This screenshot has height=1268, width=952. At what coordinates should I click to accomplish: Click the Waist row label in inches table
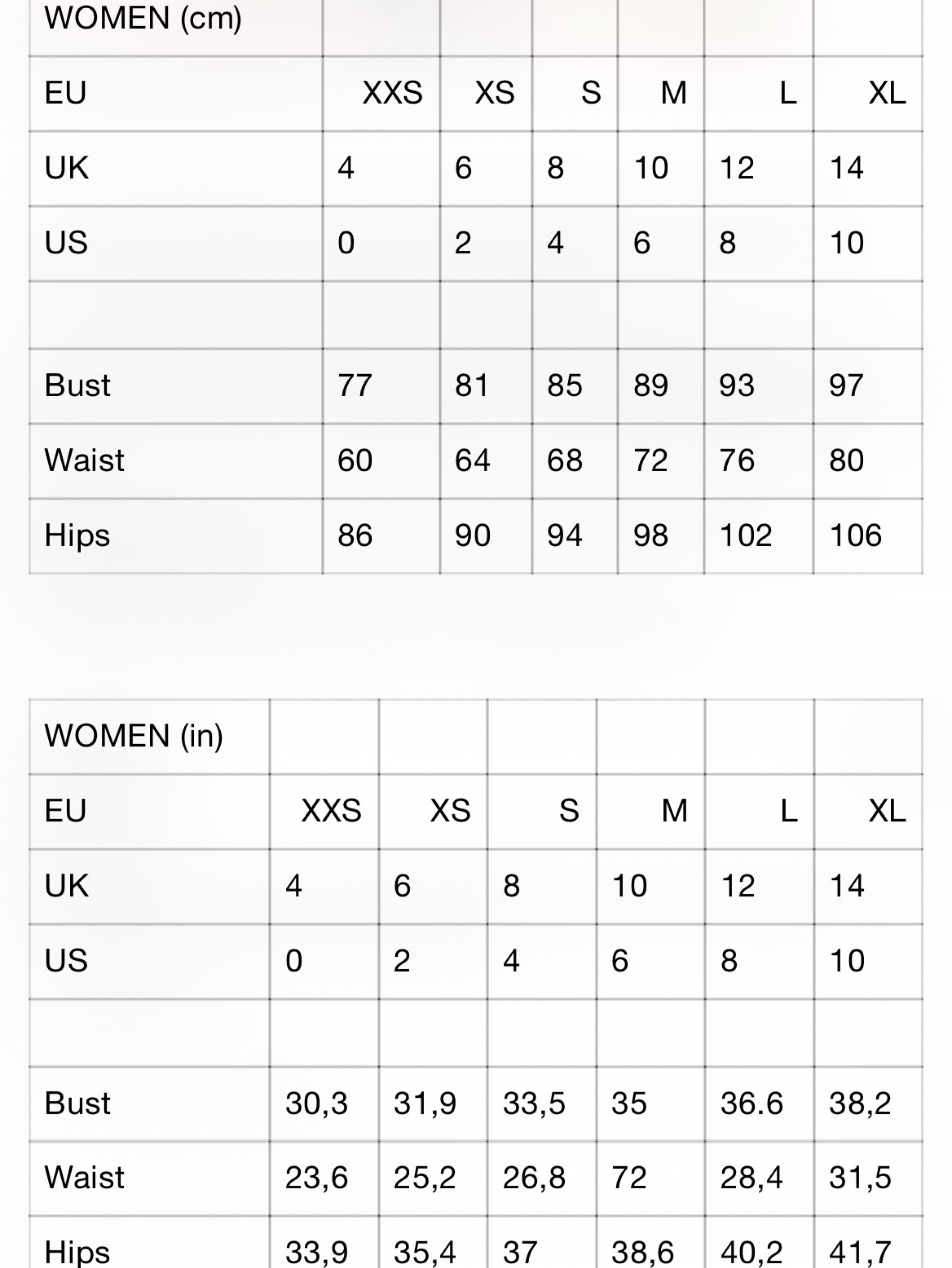(84, 1178)
